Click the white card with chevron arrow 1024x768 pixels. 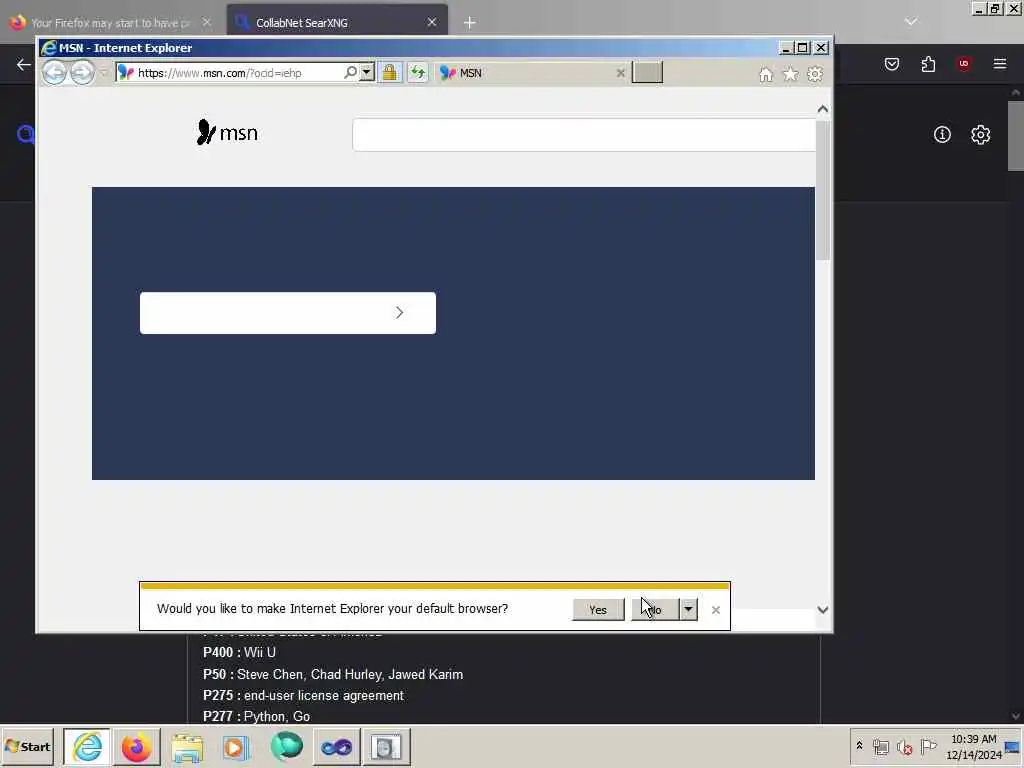pos(287,313)
